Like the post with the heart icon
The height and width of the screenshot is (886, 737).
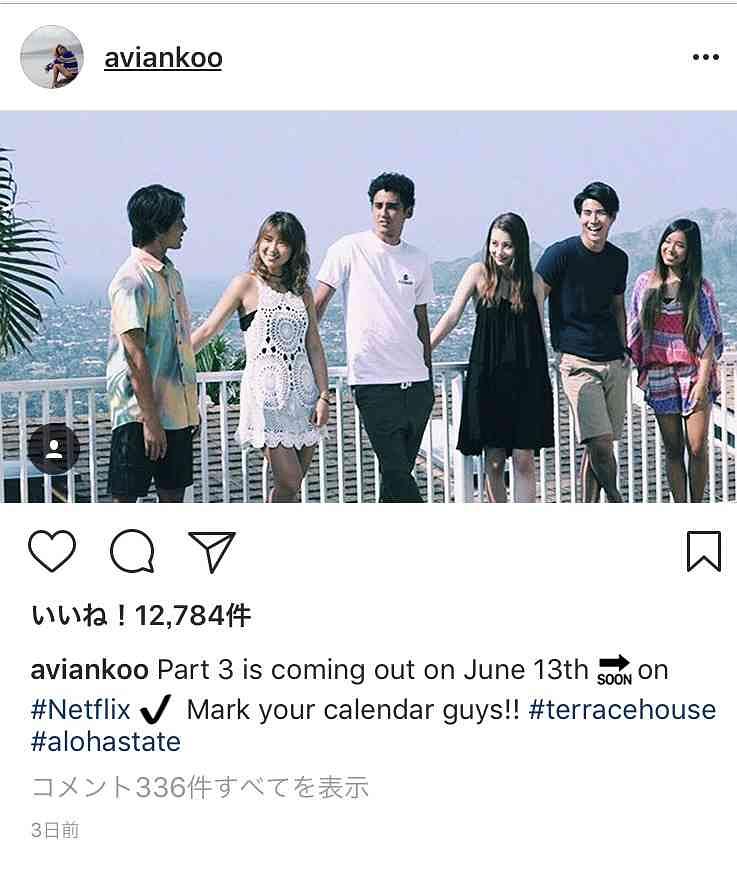tap(52, 551)
